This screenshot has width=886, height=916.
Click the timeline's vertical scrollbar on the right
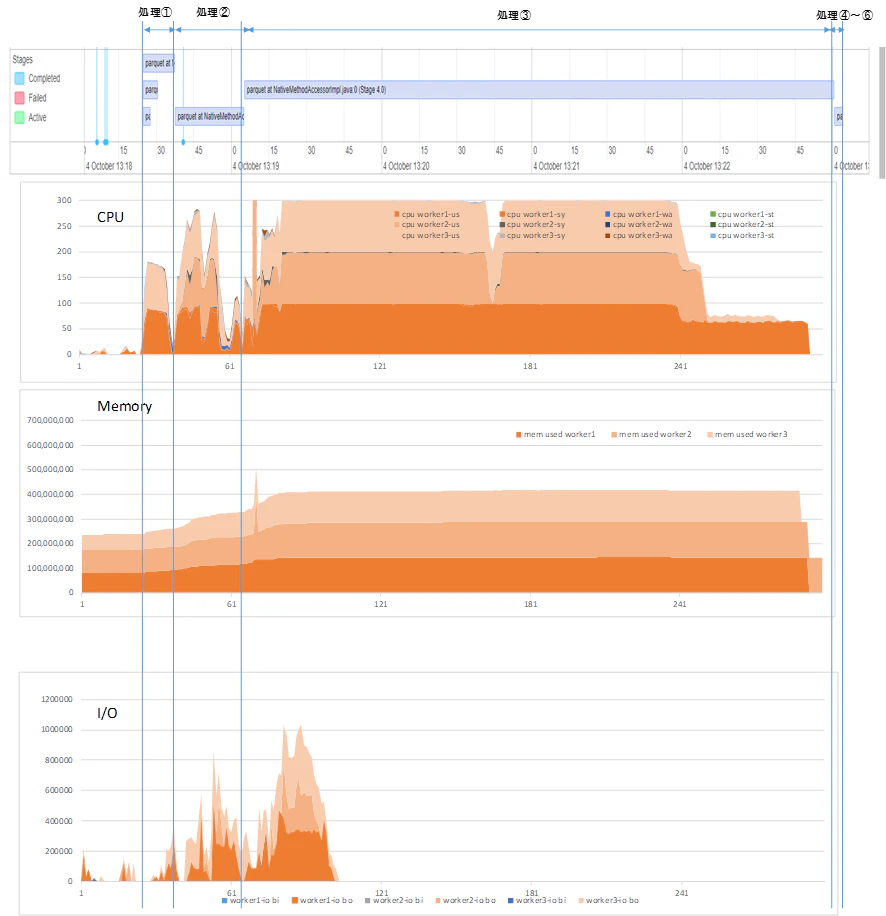click(882, 114)
